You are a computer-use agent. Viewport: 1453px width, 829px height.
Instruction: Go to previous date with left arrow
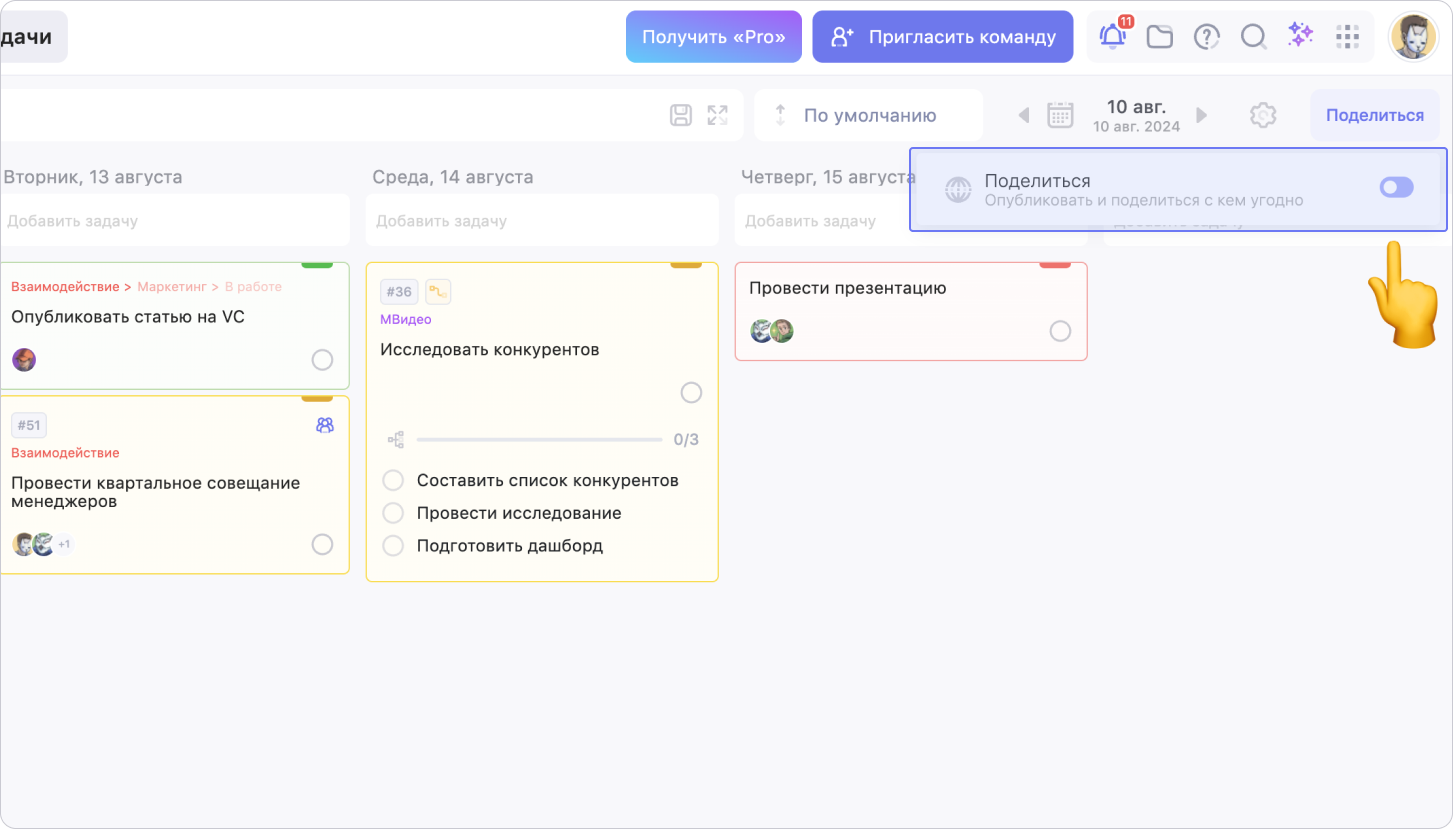1023,115
